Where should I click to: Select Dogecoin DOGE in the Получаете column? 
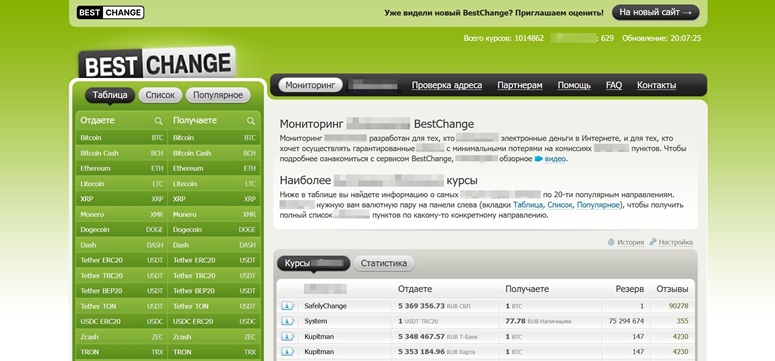(214, 230)
